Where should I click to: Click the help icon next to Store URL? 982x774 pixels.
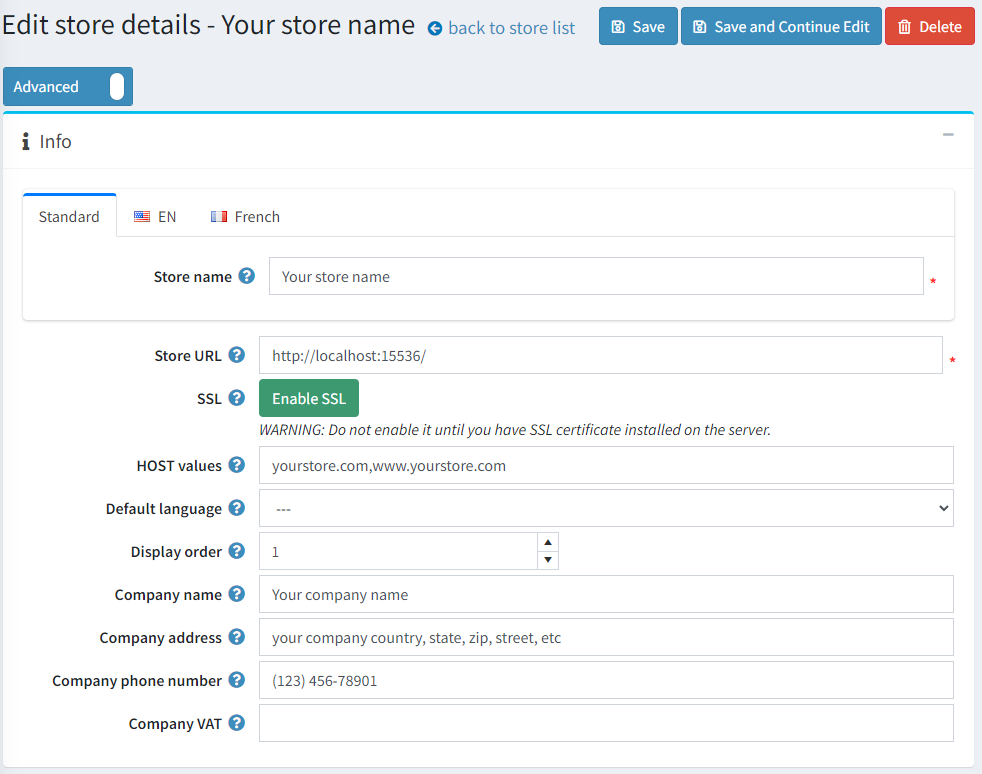(237, 355)
